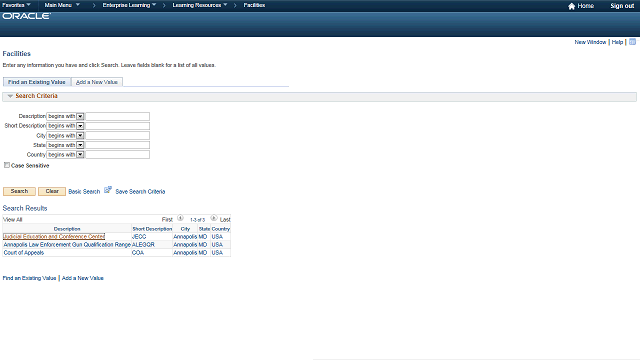
Task: Click the Search button
Action: [x=19, y=191]
